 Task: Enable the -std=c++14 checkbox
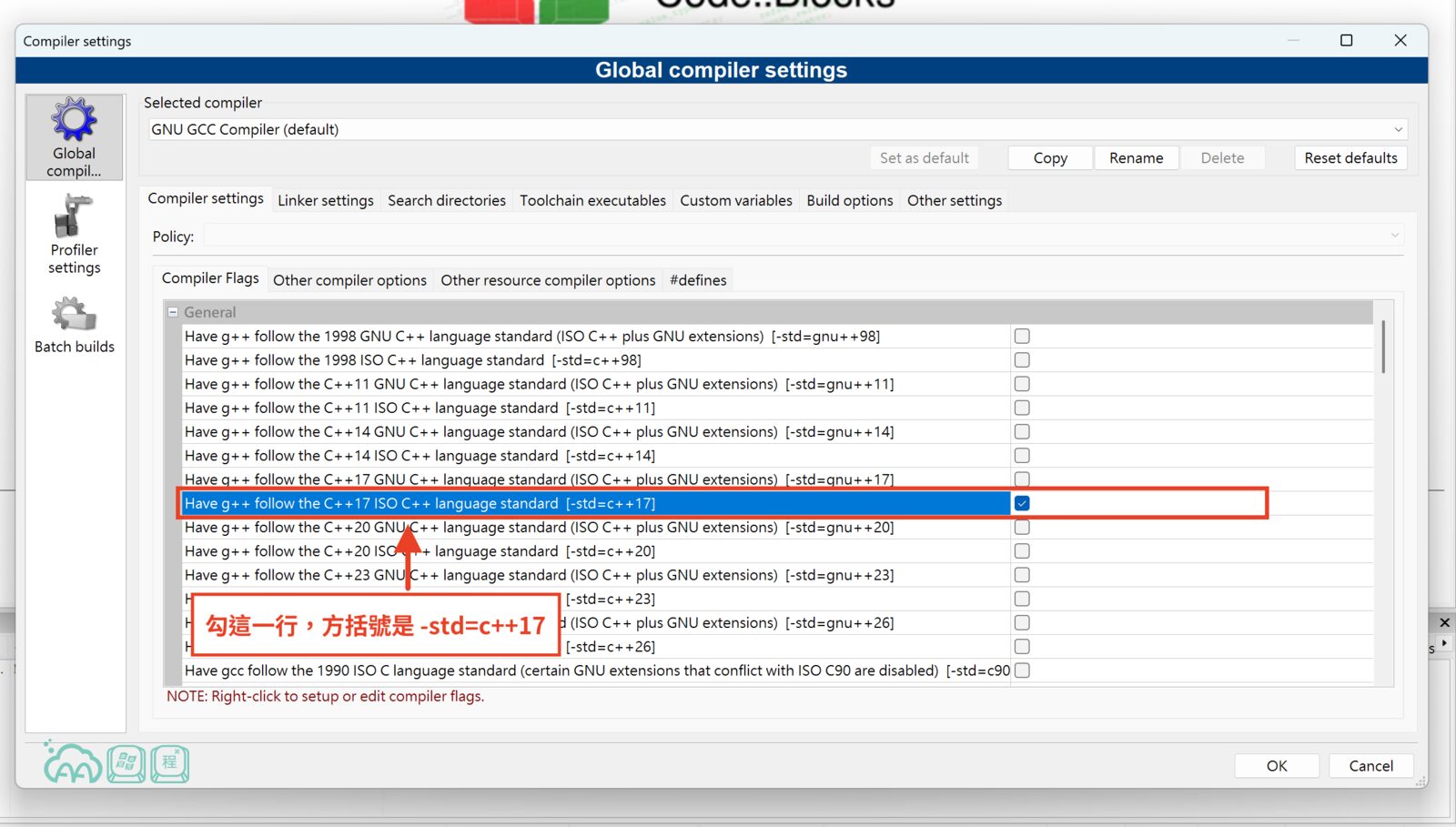(1022, 455)
